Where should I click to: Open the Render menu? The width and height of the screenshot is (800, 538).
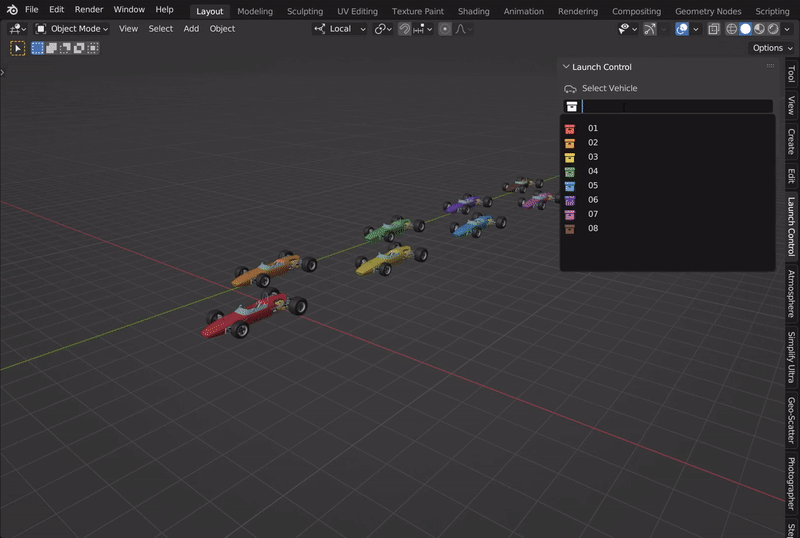(89, 10)
